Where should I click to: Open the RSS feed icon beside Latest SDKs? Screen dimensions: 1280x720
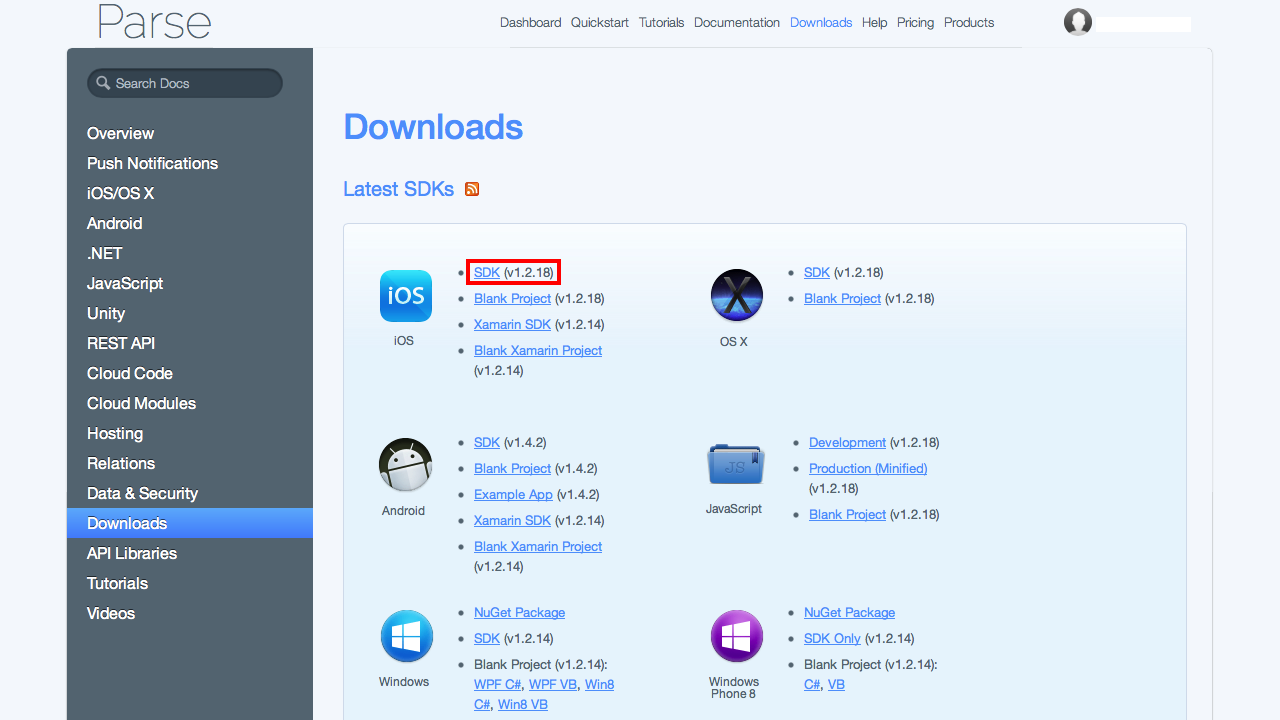472,189
